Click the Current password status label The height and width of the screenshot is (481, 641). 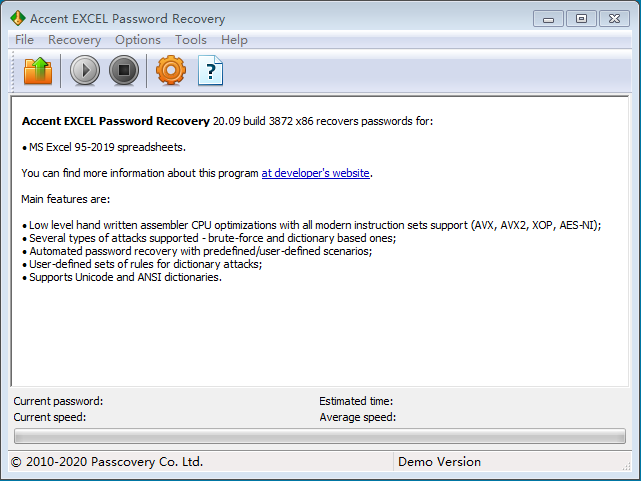coord(58,401)
